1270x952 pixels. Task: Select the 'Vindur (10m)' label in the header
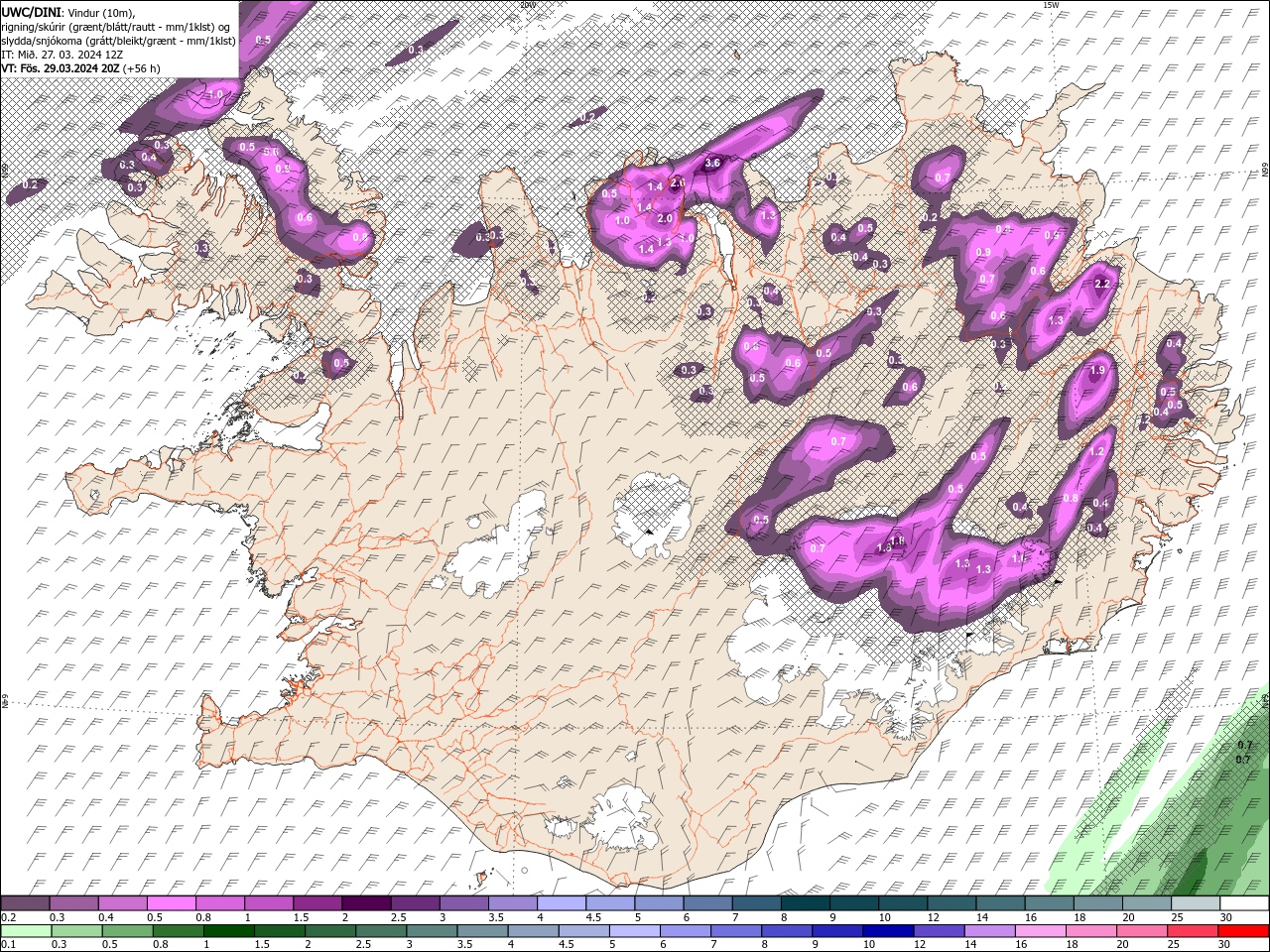click(99, 11)
